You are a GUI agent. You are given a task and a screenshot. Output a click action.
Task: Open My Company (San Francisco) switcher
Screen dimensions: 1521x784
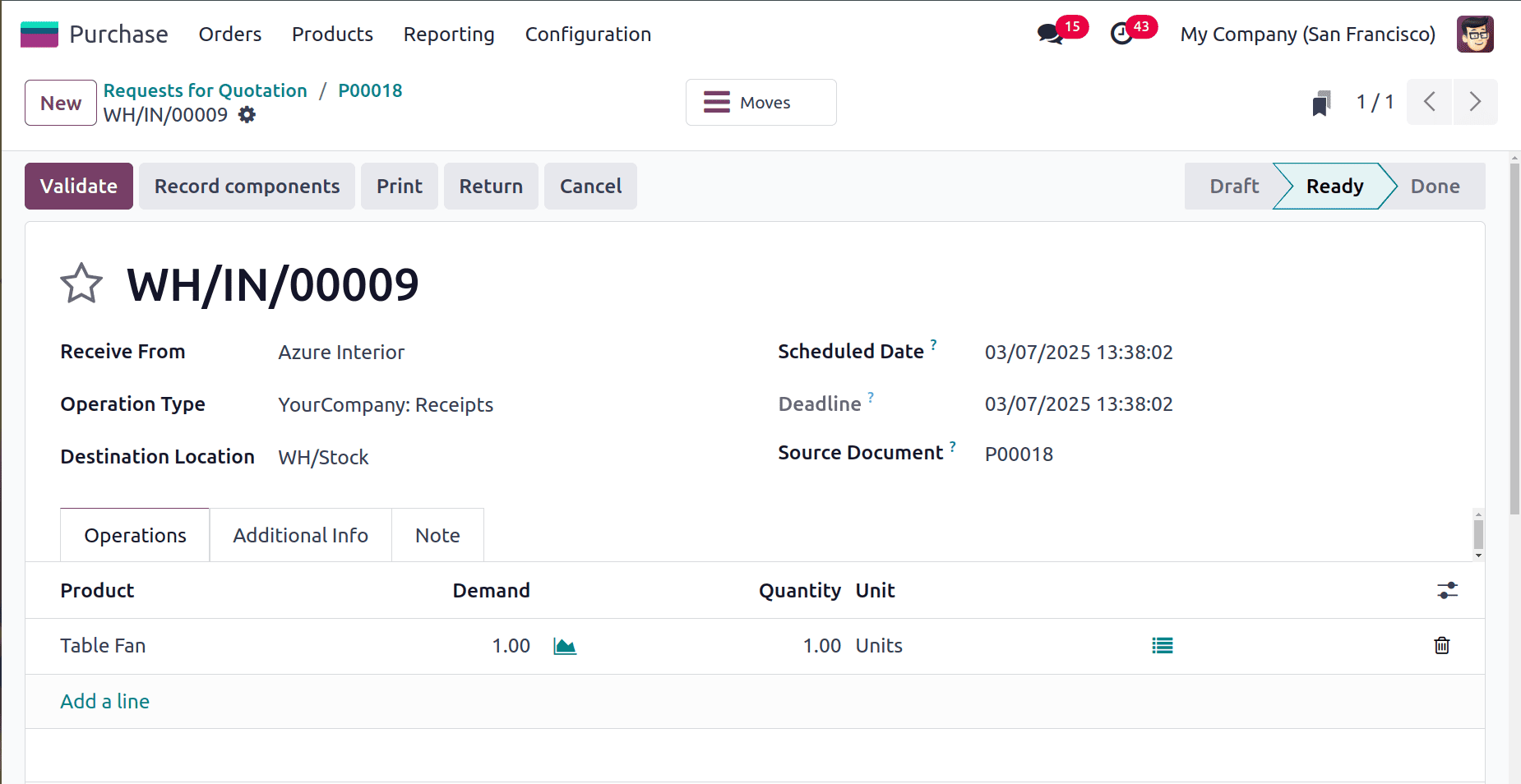(1308, 34)
